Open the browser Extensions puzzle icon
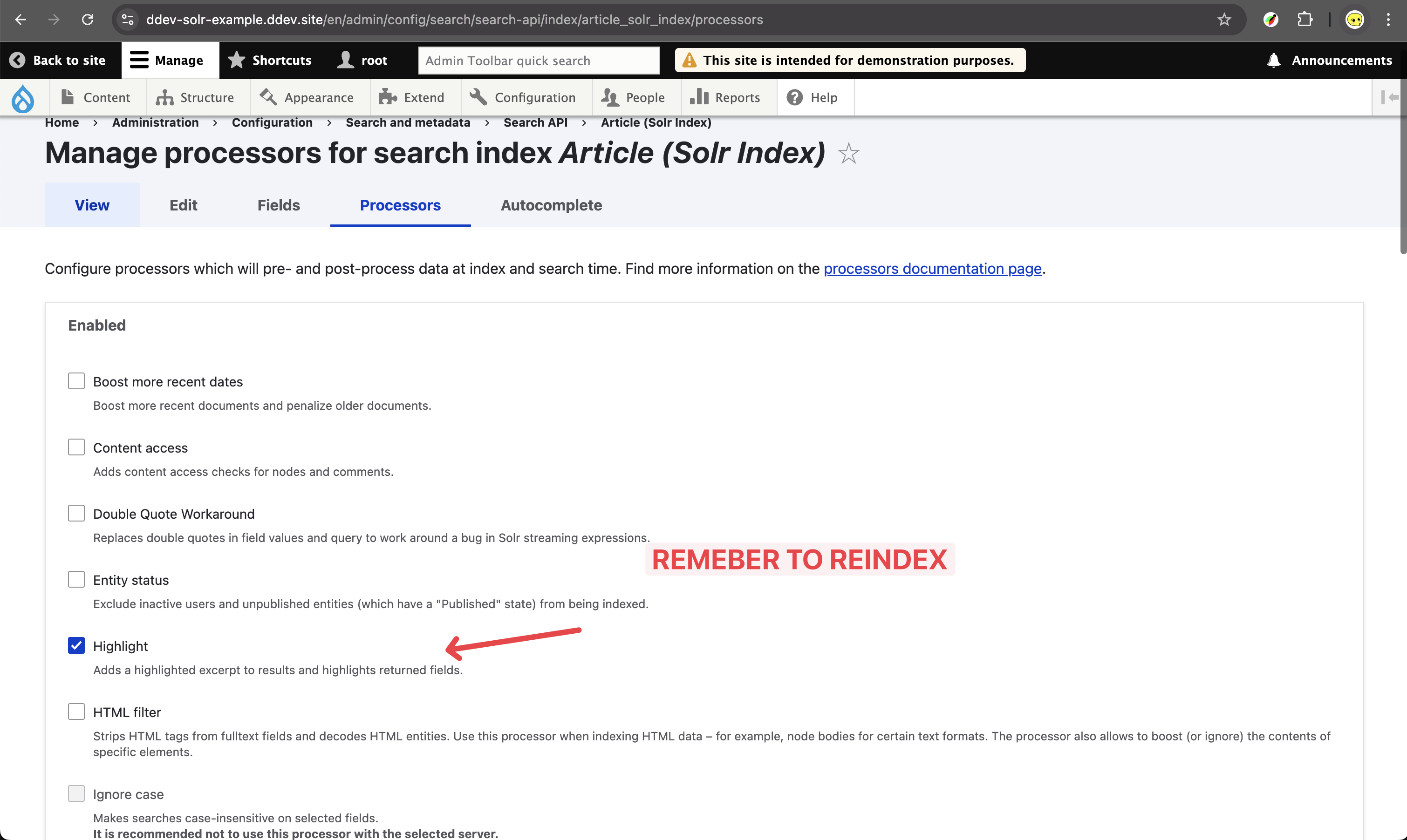The image size is (1407, 840). point(1305,20)
